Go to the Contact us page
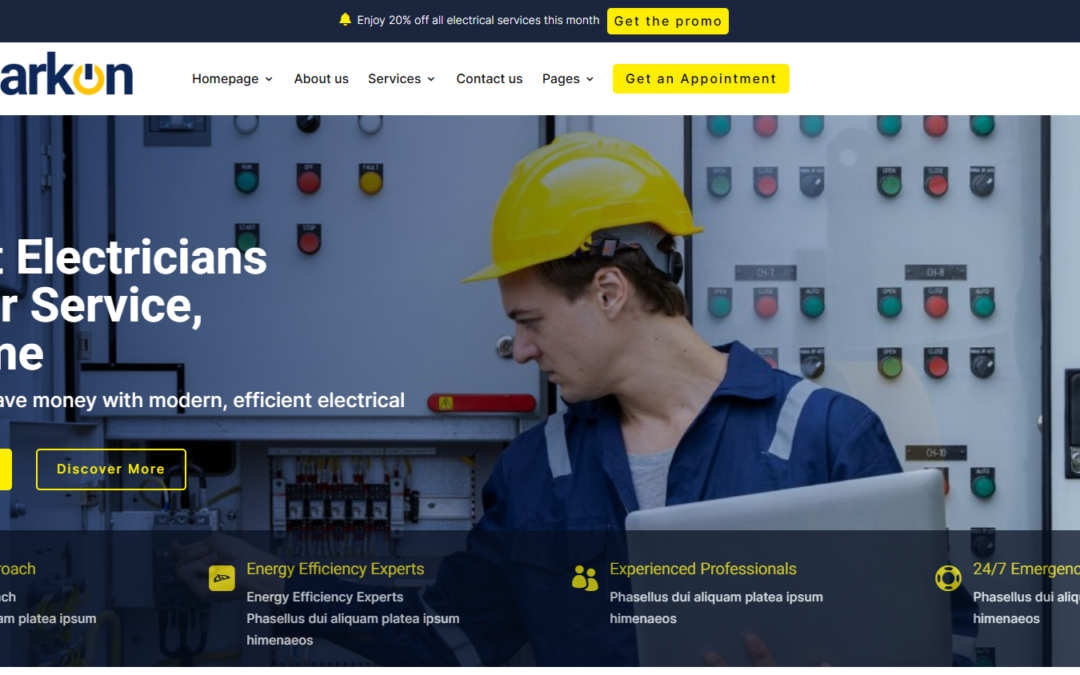 tap(489, 79)
